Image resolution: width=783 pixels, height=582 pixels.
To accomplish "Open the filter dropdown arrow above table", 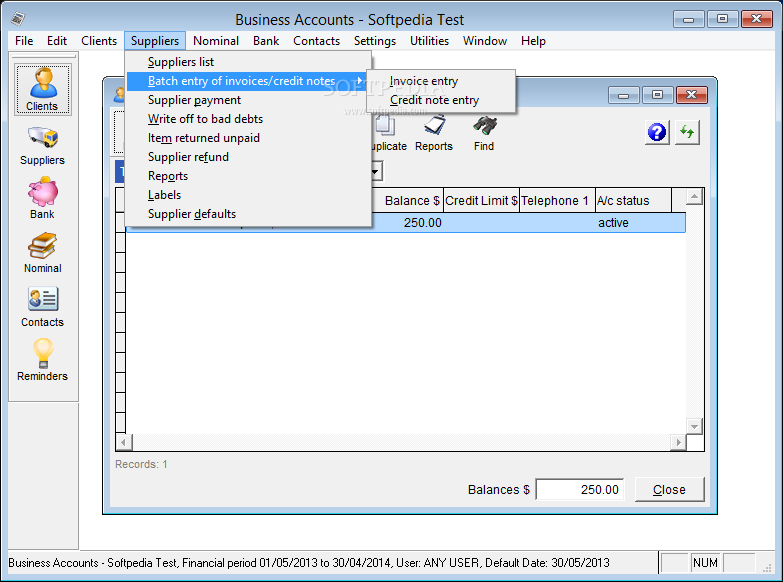I will pos(376,171).
